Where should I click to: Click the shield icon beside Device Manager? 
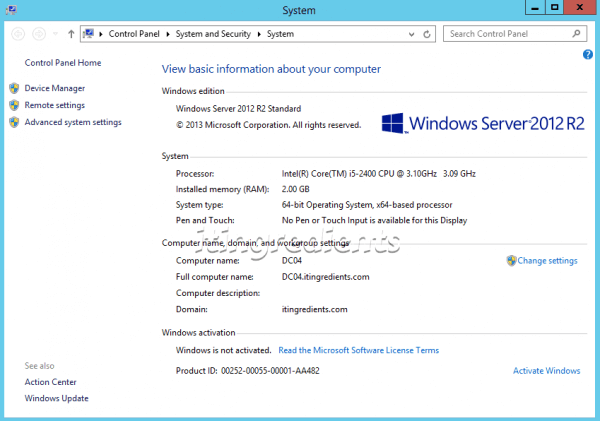[14, 88]
